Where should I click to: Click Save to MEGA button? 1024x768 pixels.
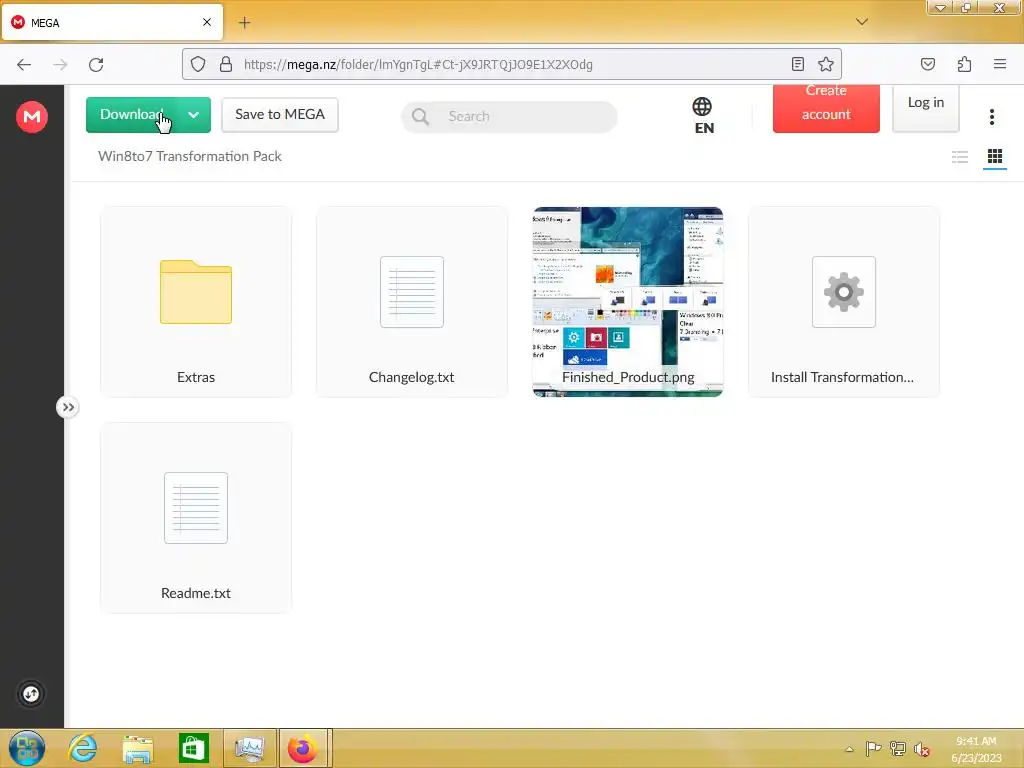280,115
